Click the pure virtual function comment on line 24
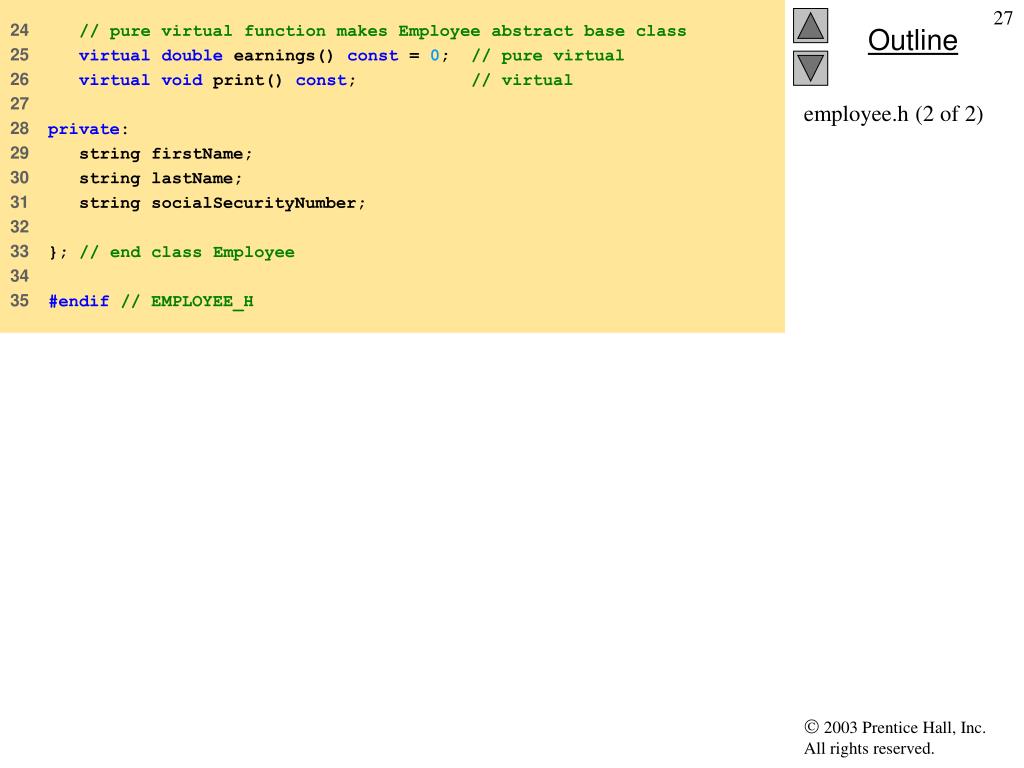 [x=383, y=31]
